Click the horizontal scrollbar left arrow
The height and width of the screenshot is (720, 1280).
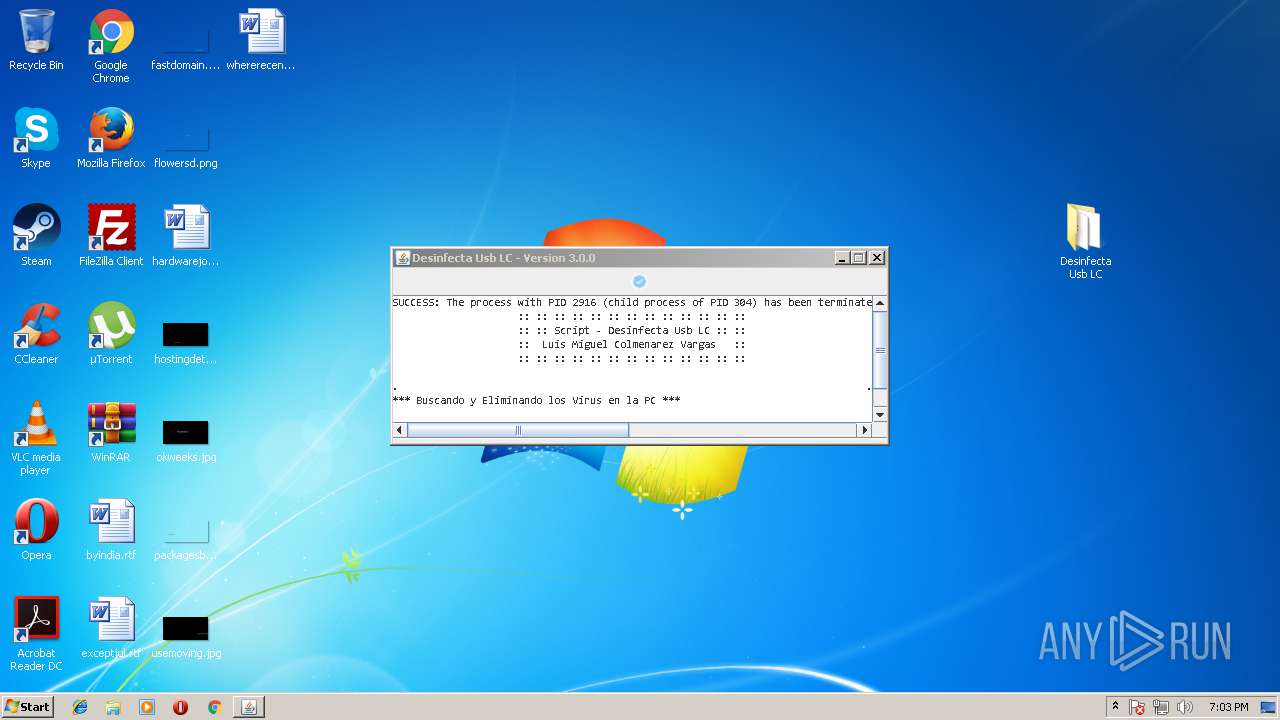tap(400, 430)
